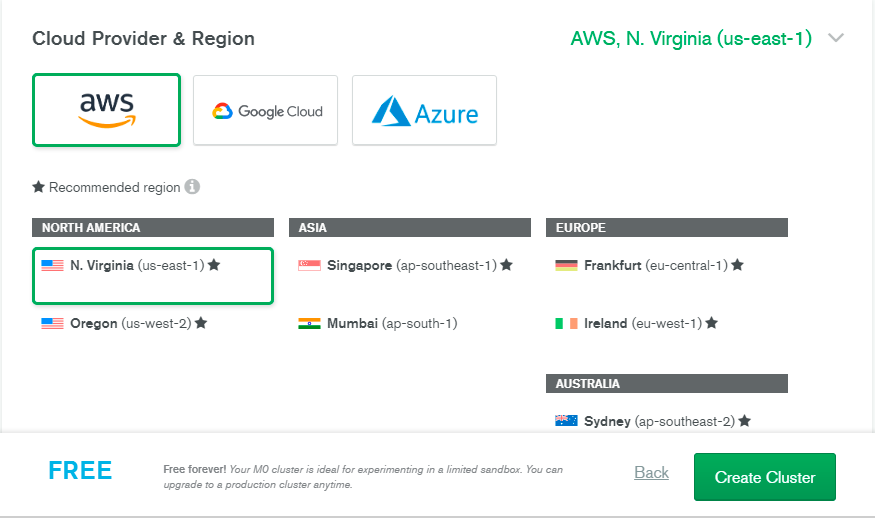875x518 pixels.
Task: Collapse the Cloud Provider & Region chevron
Action: (x=836, y=38)
